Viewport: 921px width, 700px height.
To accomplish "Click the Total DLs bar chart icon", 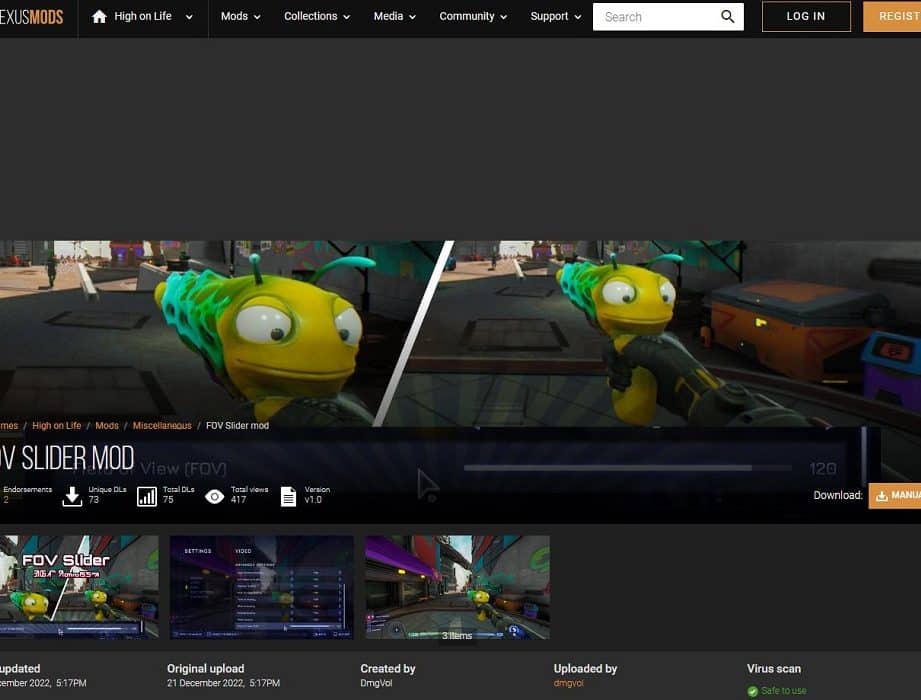I will click(147, 496).
